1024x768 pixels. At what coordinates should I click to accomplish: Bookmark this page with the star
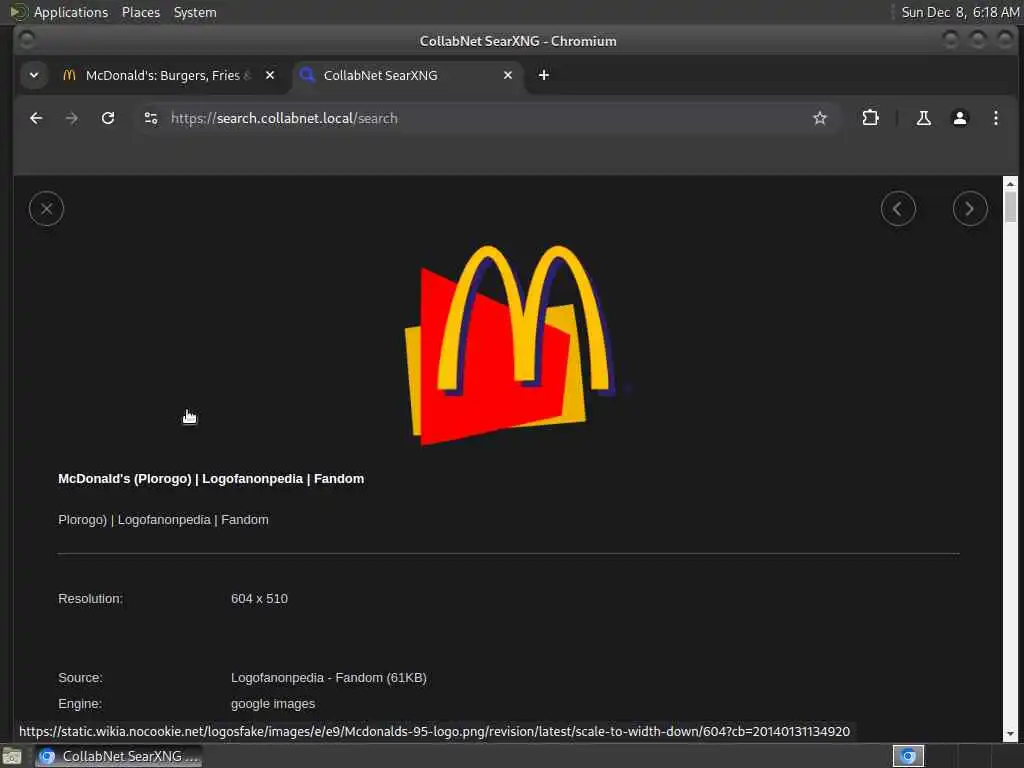[820, 118]
